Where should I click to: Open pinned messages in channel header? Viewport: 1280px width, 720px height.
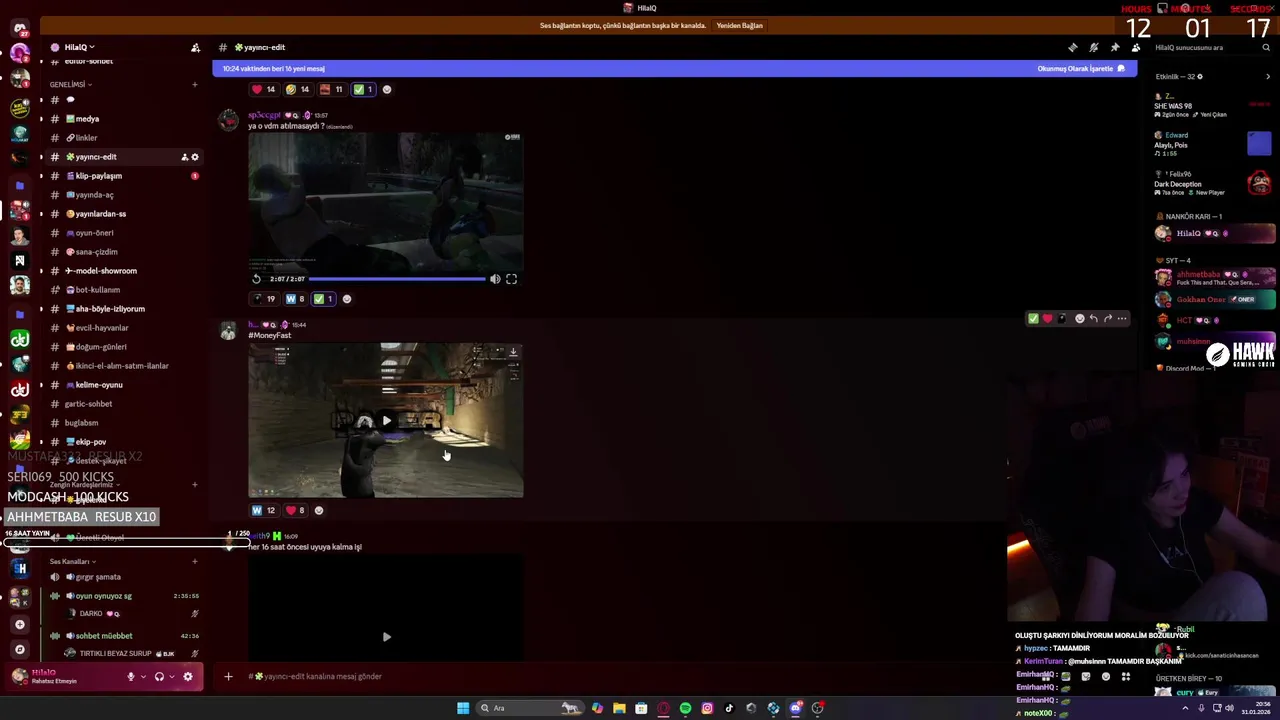[1115, 47]
